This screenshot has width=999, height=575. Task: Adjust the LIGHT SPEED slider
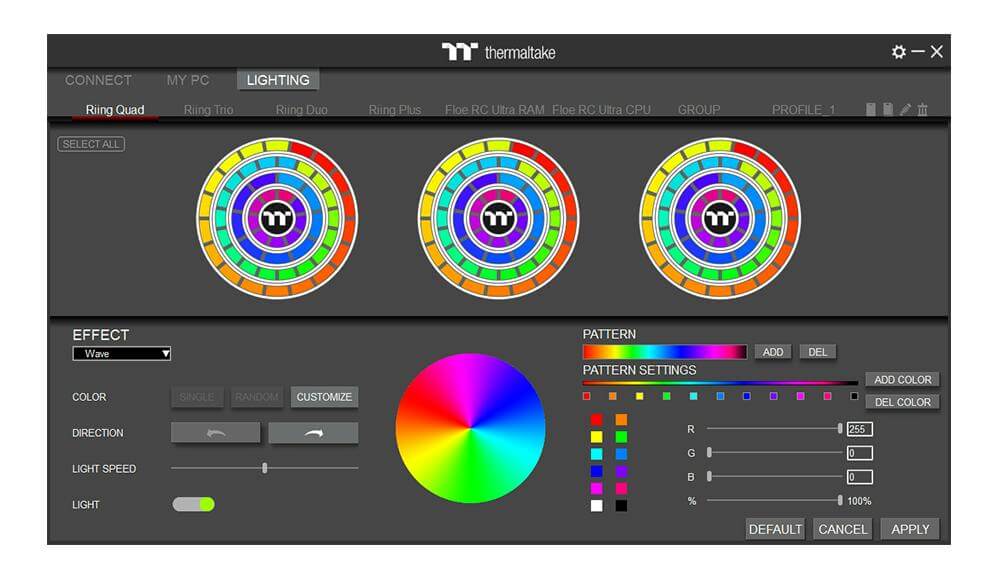coord(264,468)
